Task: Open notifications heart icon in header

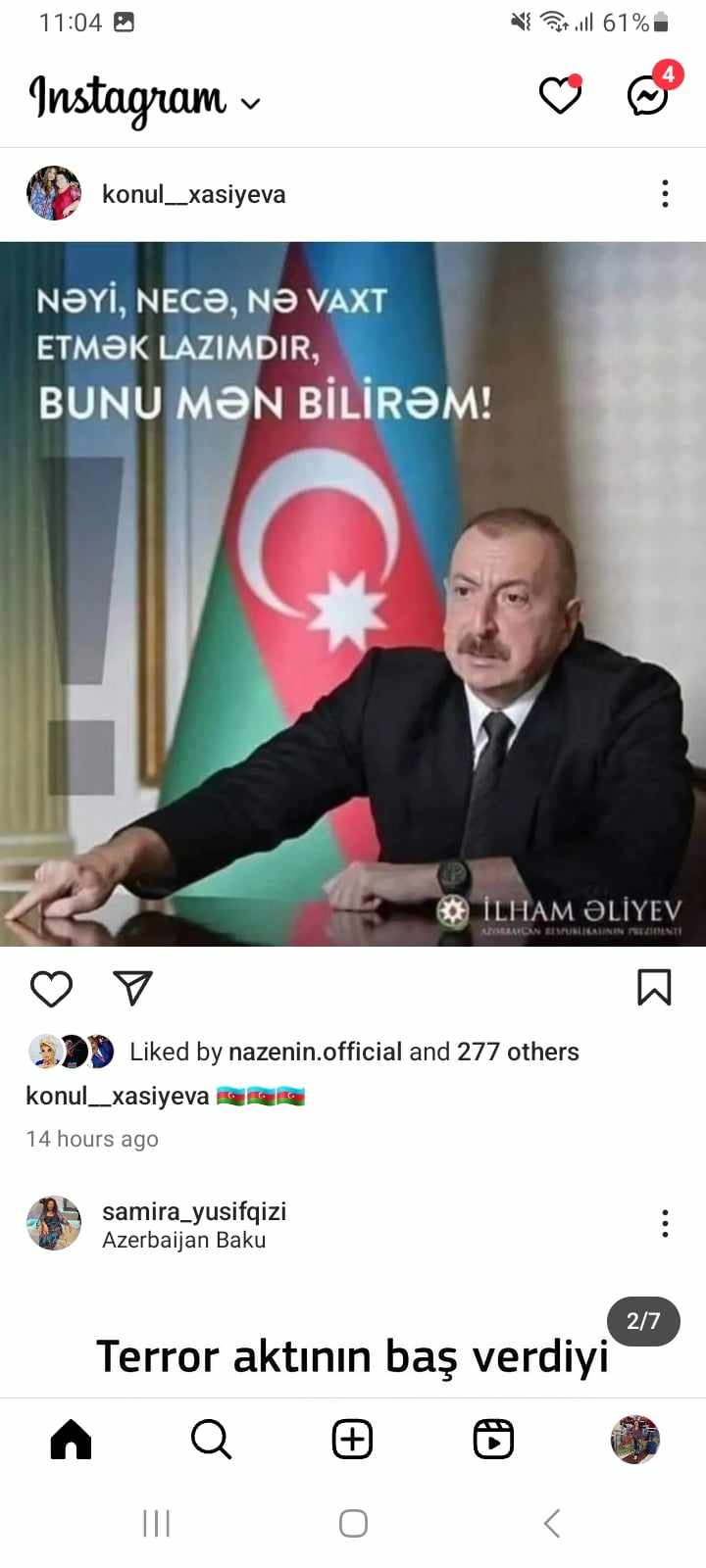Action: pyautogui.click(x=560, y=95)
